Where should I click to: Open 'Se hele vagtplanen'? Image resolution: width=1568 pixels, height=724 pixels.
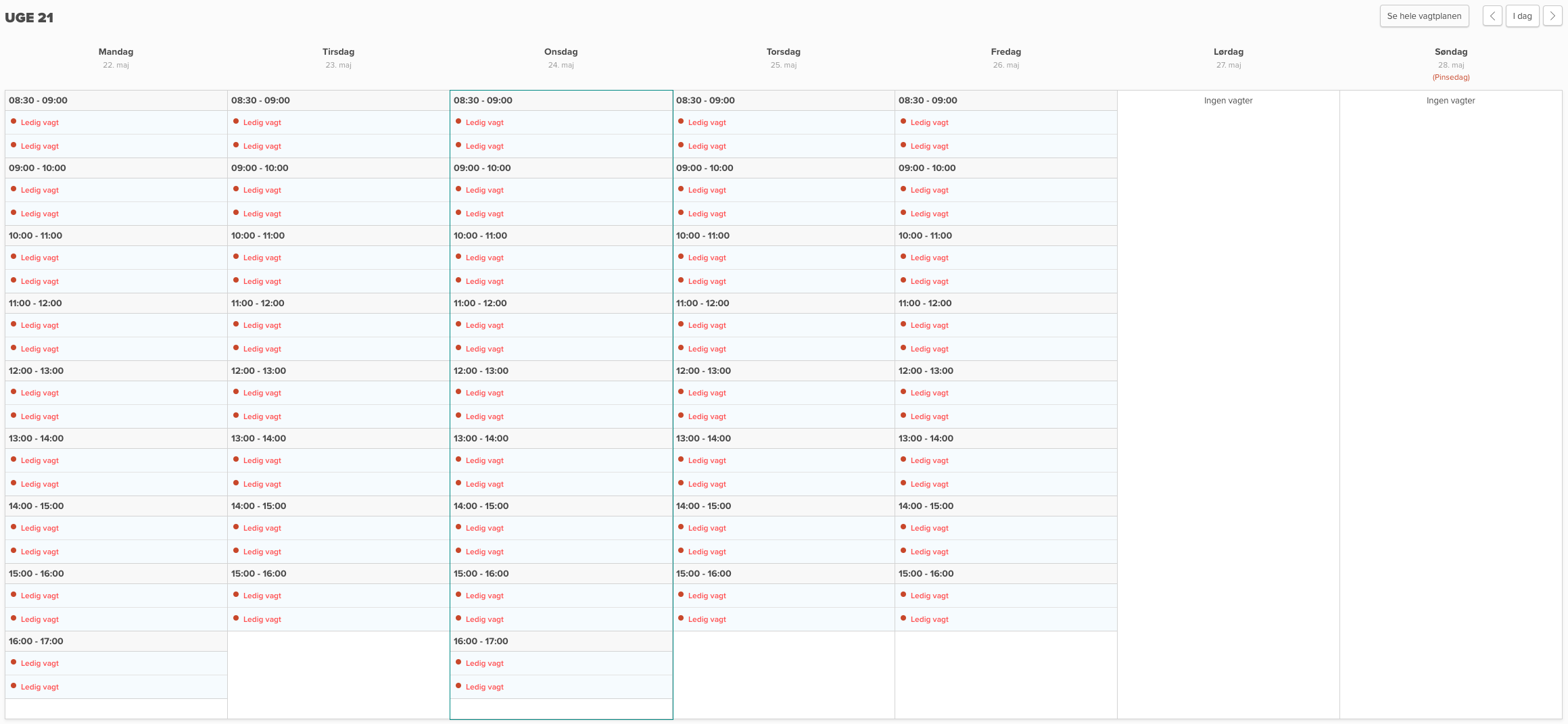pyautogui.click(x=1423, y=16)
